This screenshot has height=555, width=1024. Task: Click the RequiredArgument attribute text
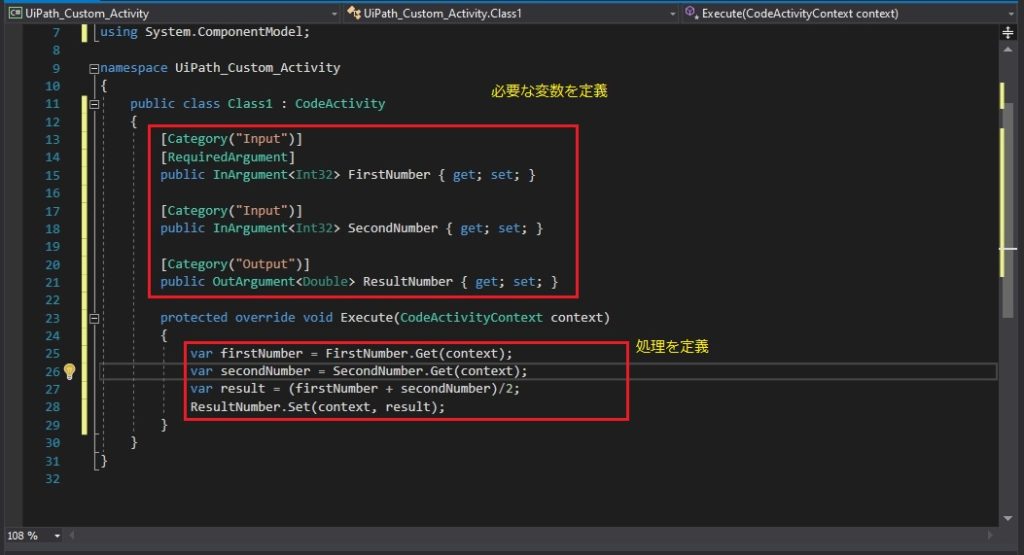[227, 157]
